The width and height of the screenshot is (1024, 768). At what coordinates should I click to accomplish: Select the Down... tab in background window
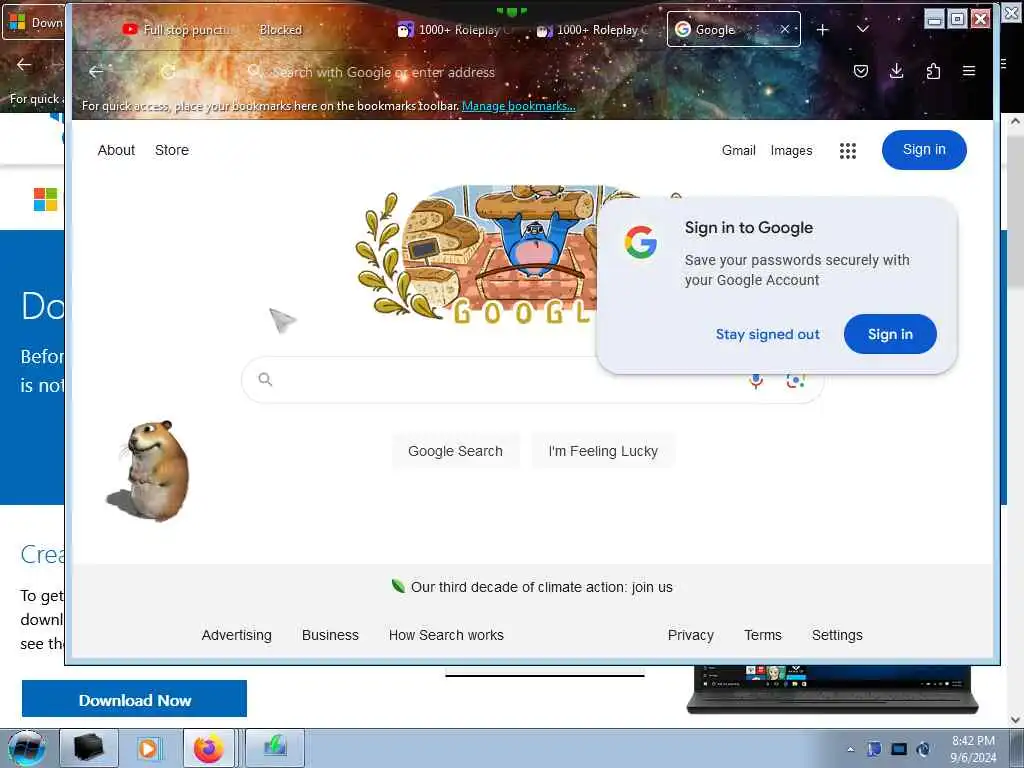(x=34, y=23)
